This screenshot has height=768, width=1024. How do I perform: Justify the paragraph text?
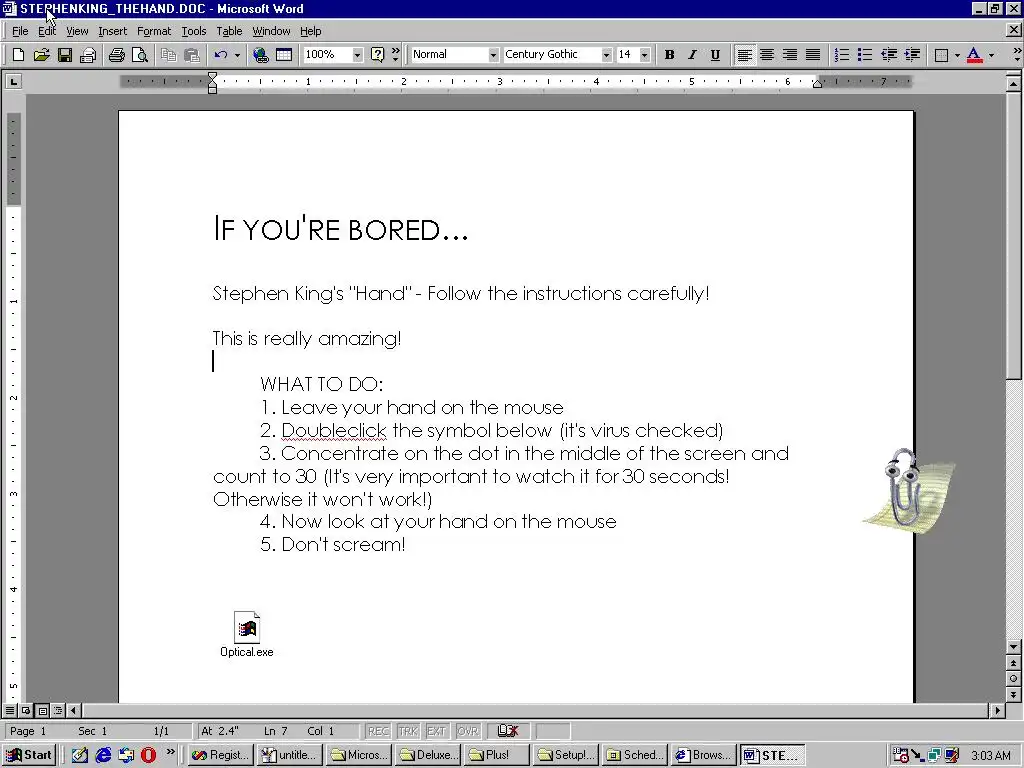coord(812,55)
